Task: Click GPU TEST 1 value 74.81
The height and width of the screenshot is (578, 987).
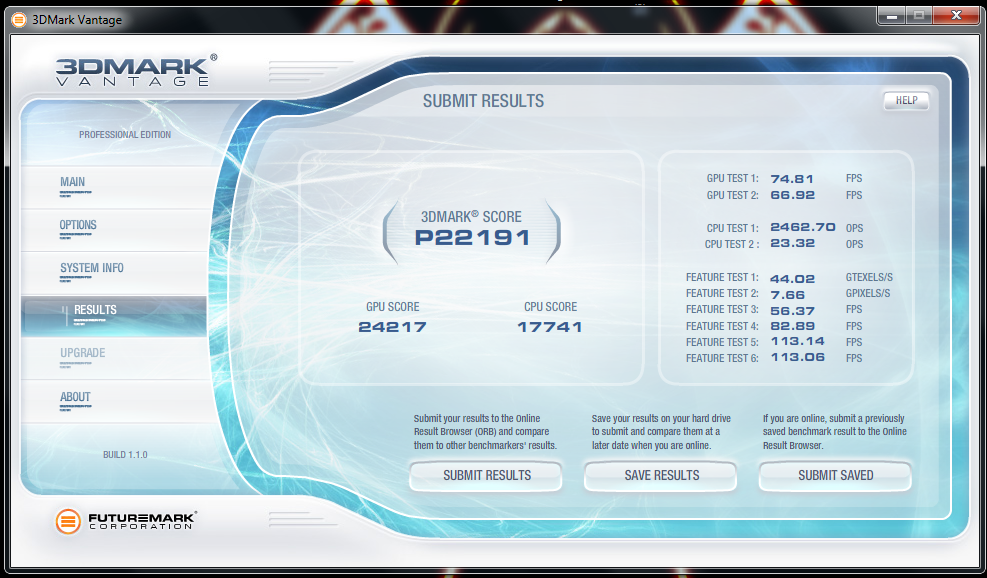Action: (x=792, y=179)
